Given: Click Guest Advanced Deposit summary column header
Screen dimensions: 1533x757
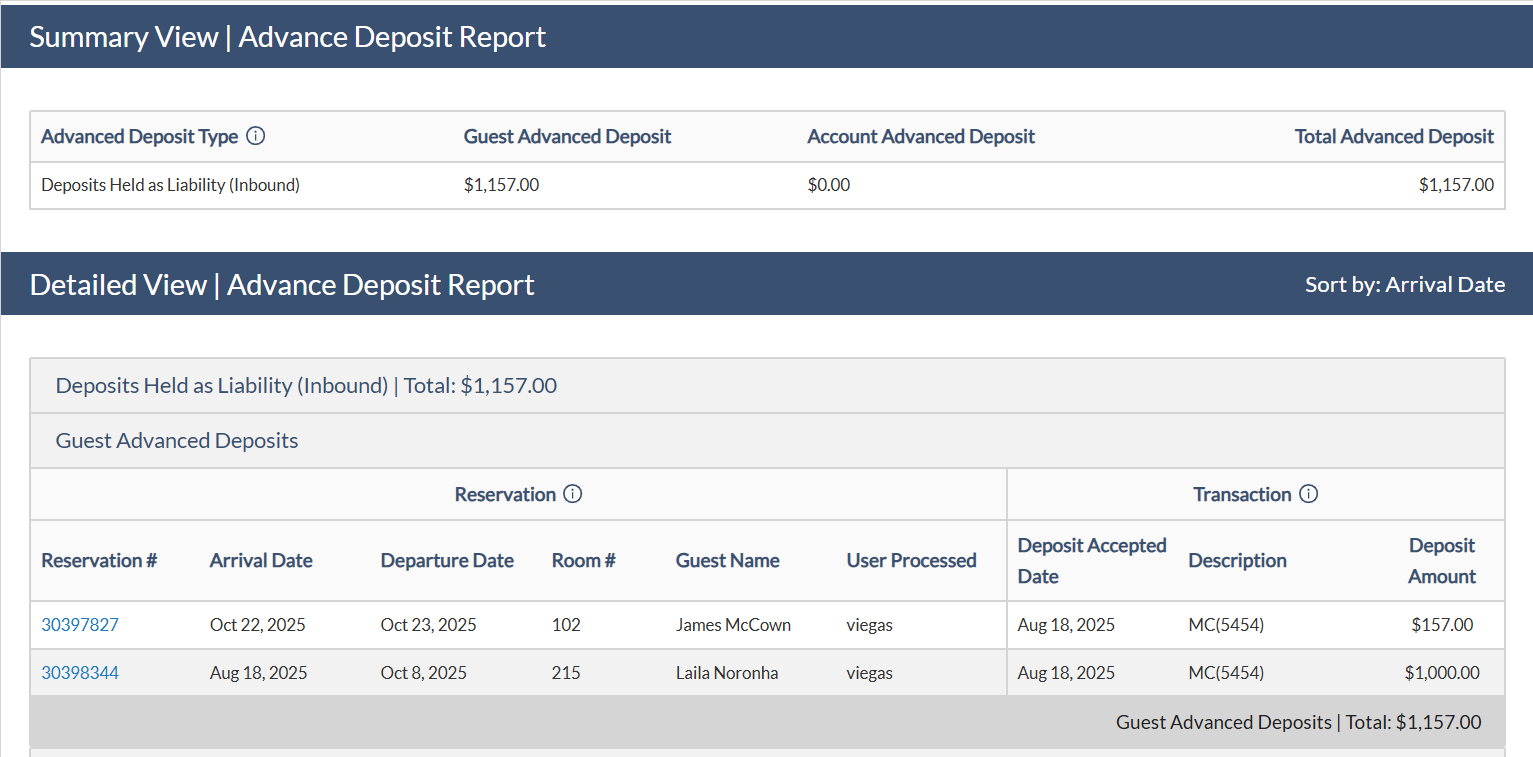Looking at the screenshot, I should pos(567,136).
